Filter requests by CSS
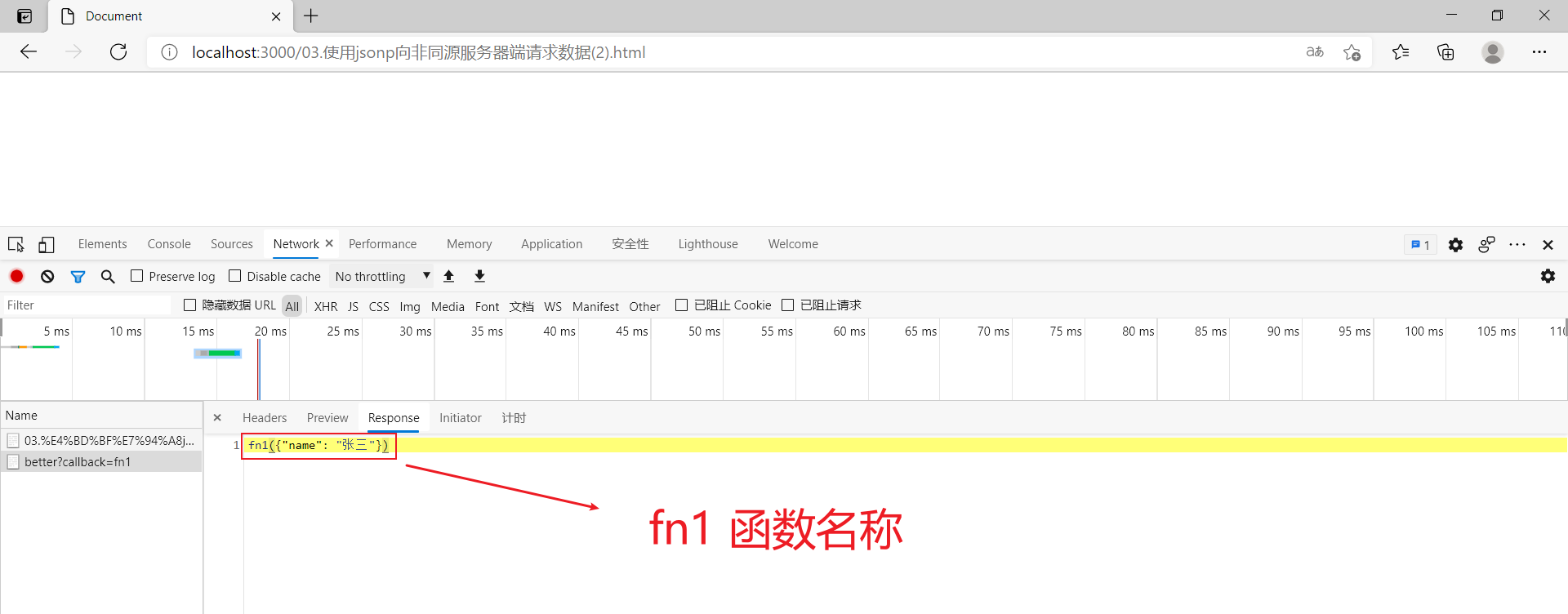This screenshot has width=1568, height=614. coord(379,306)
